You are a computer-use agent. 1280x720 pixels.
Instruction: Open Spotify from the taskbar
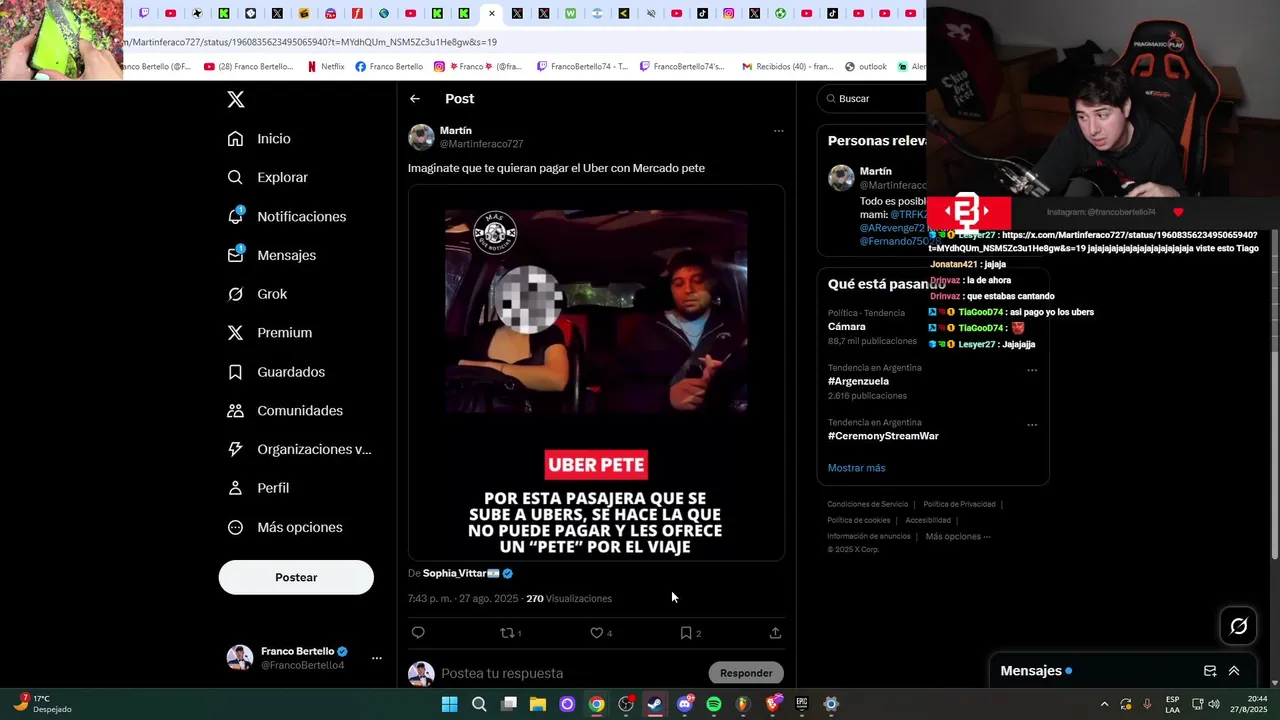[714, 704]
